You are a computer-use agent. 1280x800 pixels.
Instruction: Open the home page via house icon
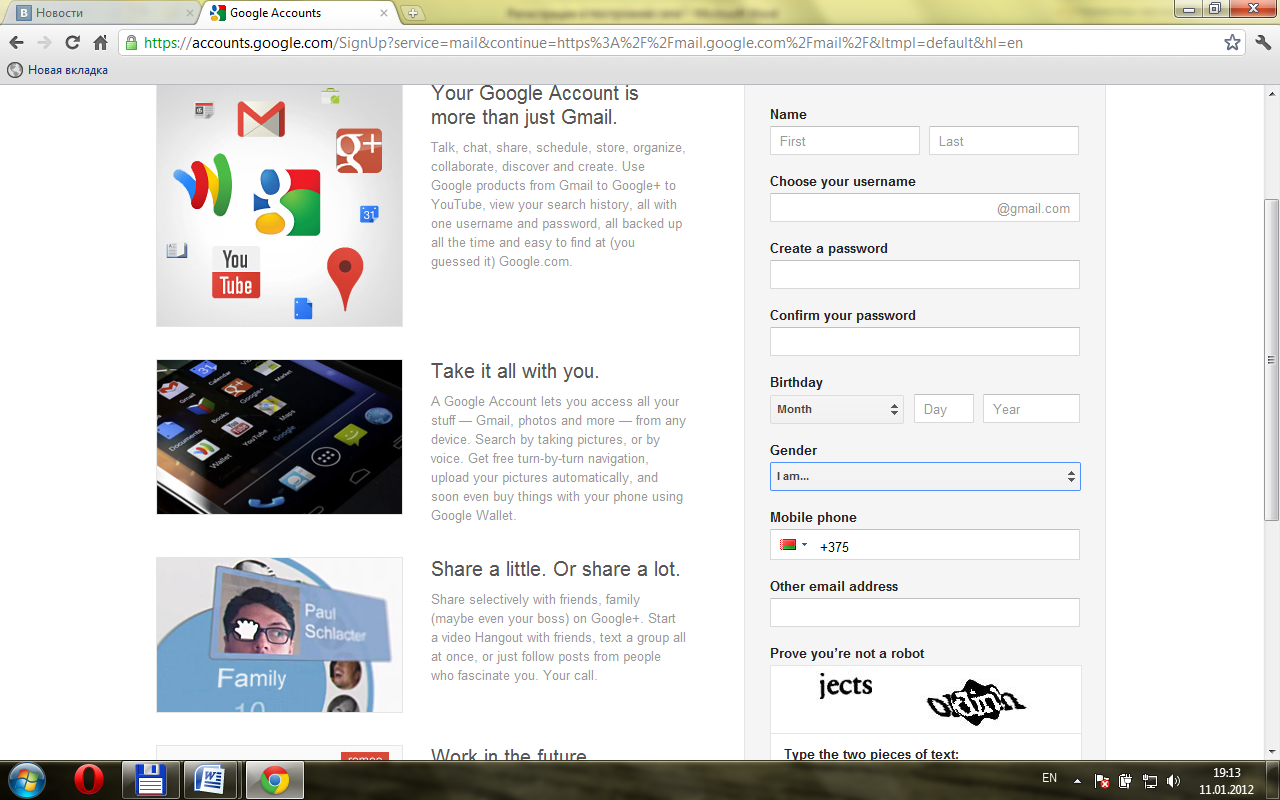point(100,43)
